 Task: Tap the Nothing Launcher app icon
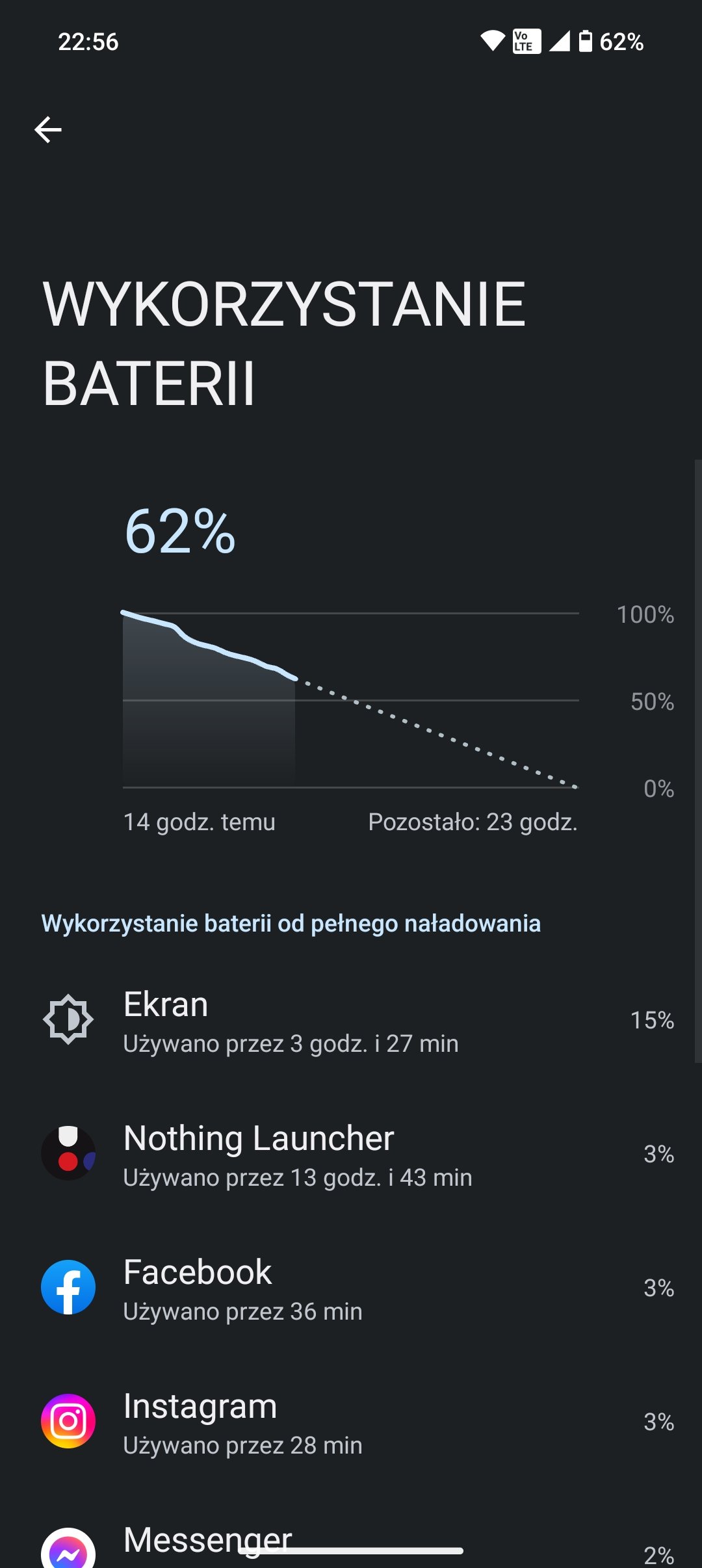[68, 1153]
